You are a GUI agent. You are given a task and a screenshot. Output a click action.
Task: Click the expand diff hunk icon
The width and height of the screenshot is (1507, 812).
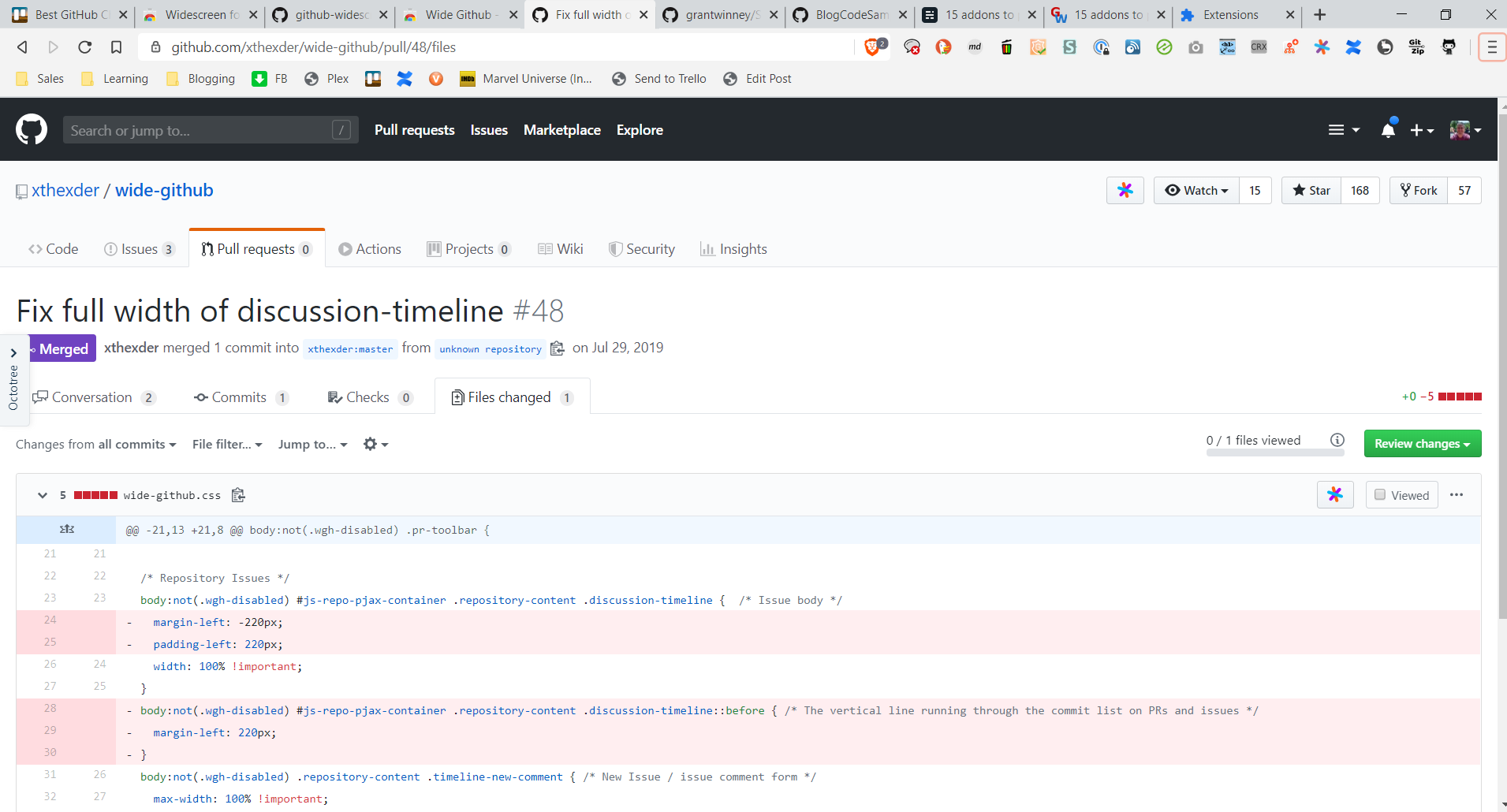[x=67, y=530]
